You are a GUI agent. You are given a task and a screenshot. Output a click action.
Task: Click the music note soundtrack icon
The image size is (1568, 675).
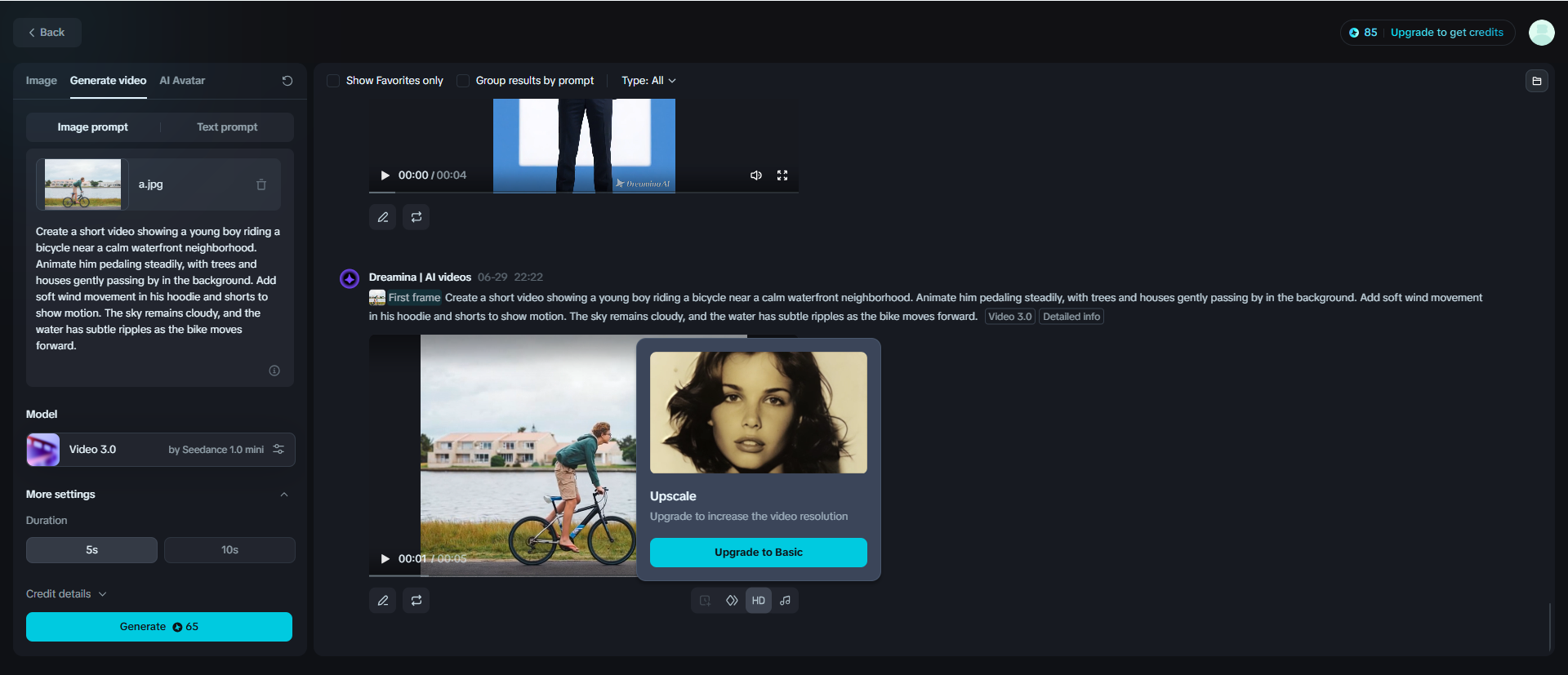[x=785, y=601]
